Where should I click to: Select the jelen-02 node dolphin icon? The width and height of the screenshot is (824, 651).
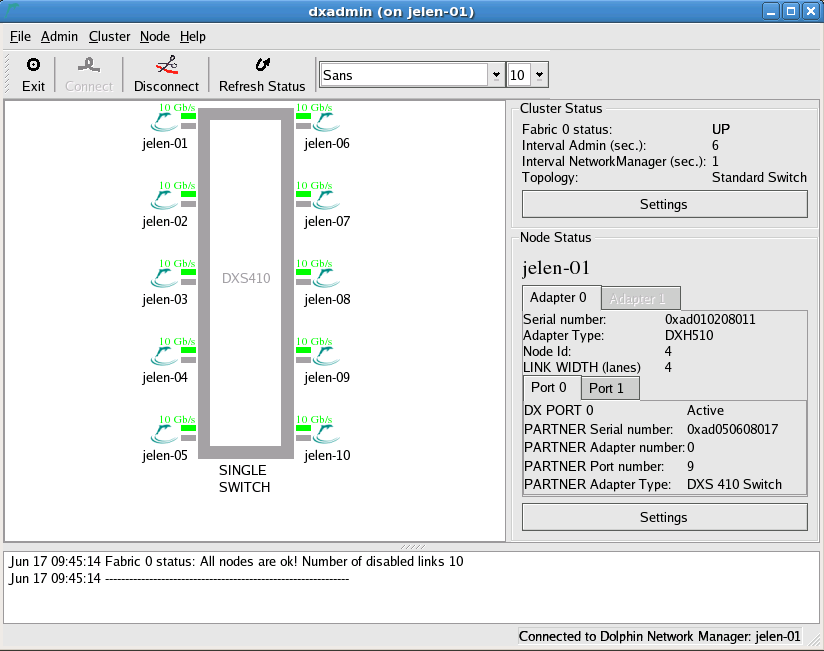tap(164, 200)
